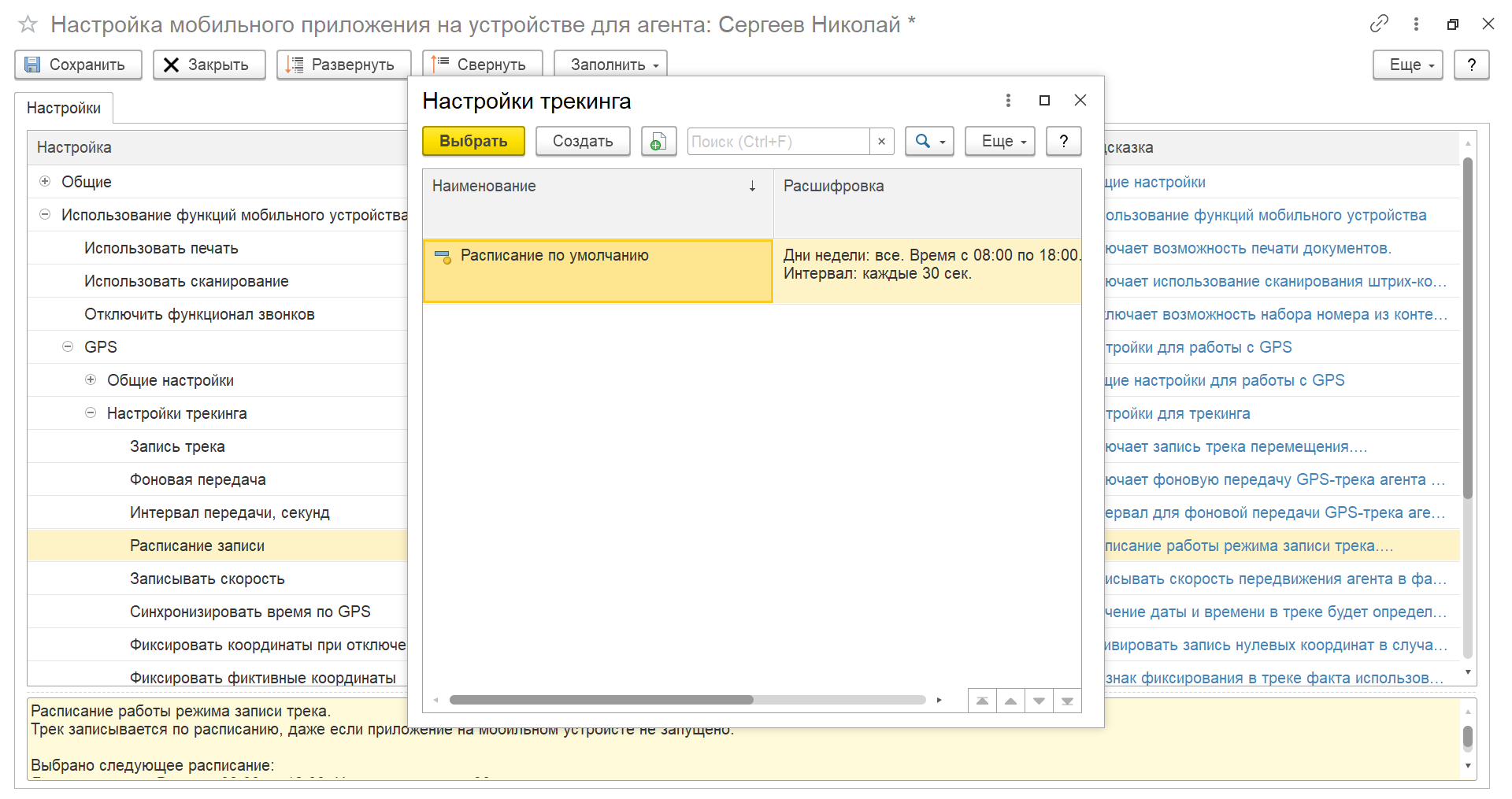1512x799 pixels.
Task: Click hint text about GPS settings
Action: pos(1198,347)
